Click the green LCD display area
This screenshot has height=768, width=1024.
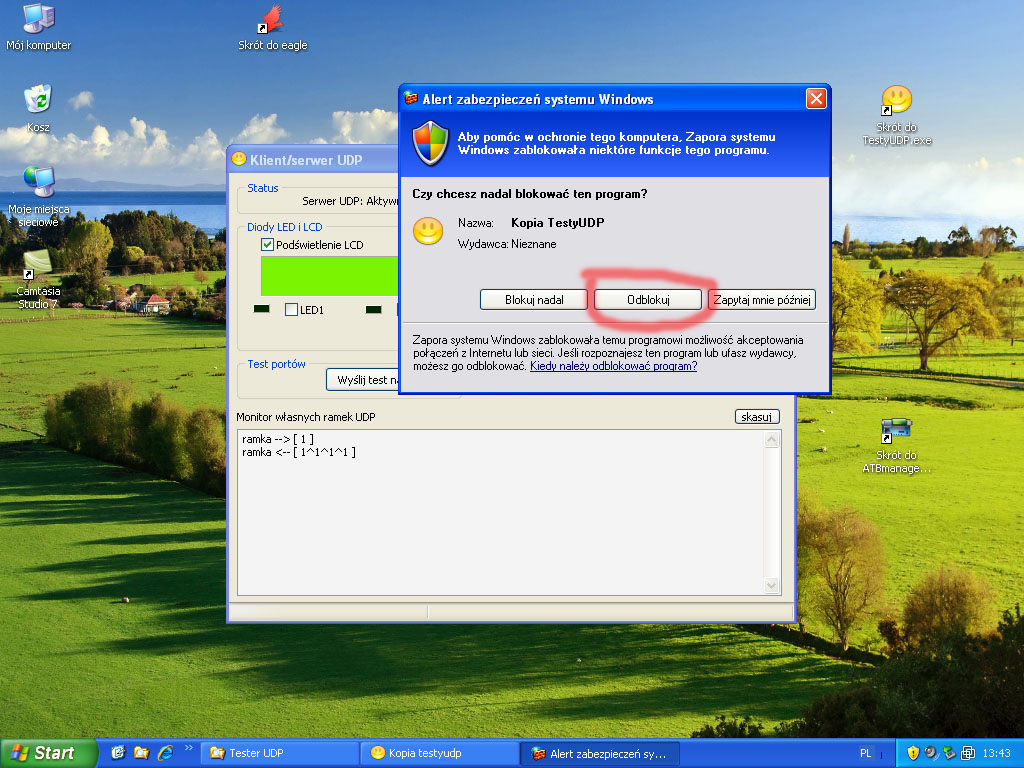(x=330, y=276)
